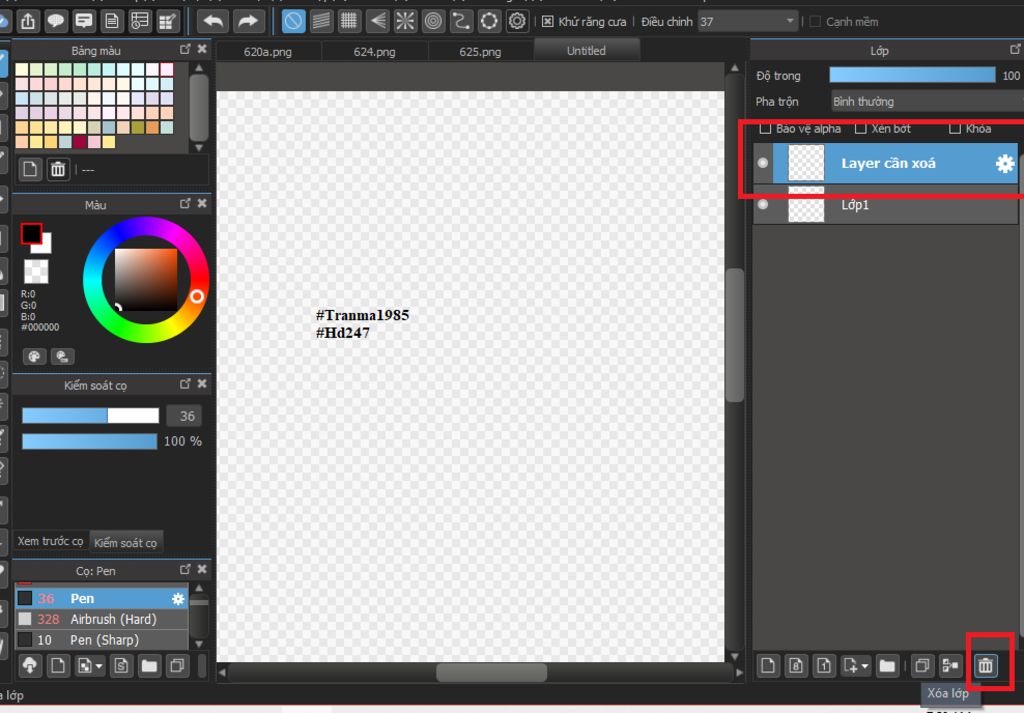Image resolution: width=1024 pixels, height=713 pixels.
Task: Click the export share icon in top toolbar
Action: coord(28,22)
